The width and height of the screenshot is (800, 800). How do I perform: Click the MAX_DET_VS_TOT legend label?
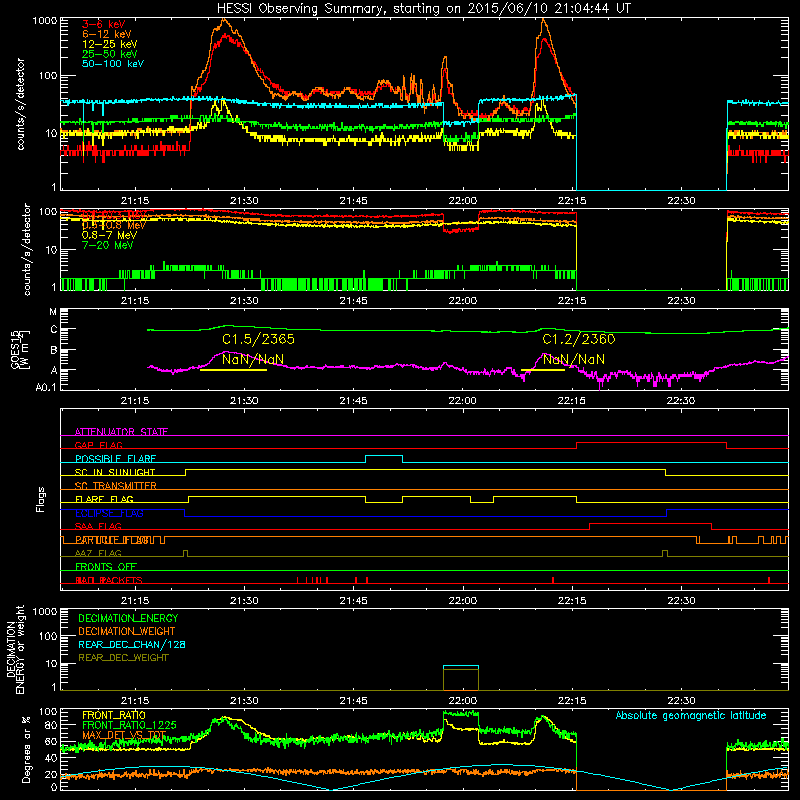coord(124,735)
